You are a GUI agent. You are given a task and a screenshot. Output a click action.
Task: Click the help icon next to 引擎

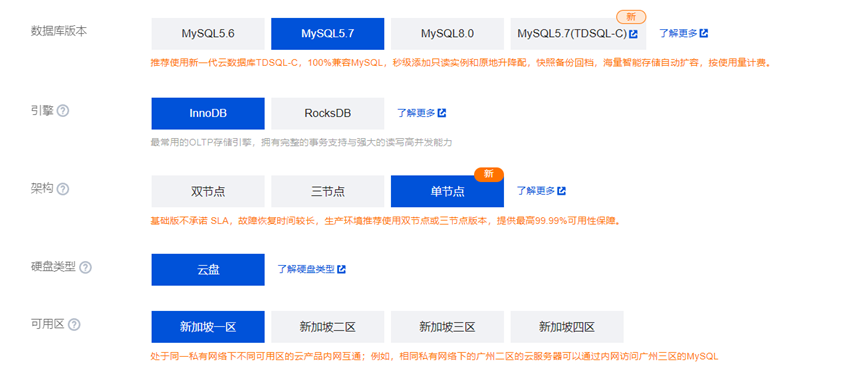tap(63, 111)
